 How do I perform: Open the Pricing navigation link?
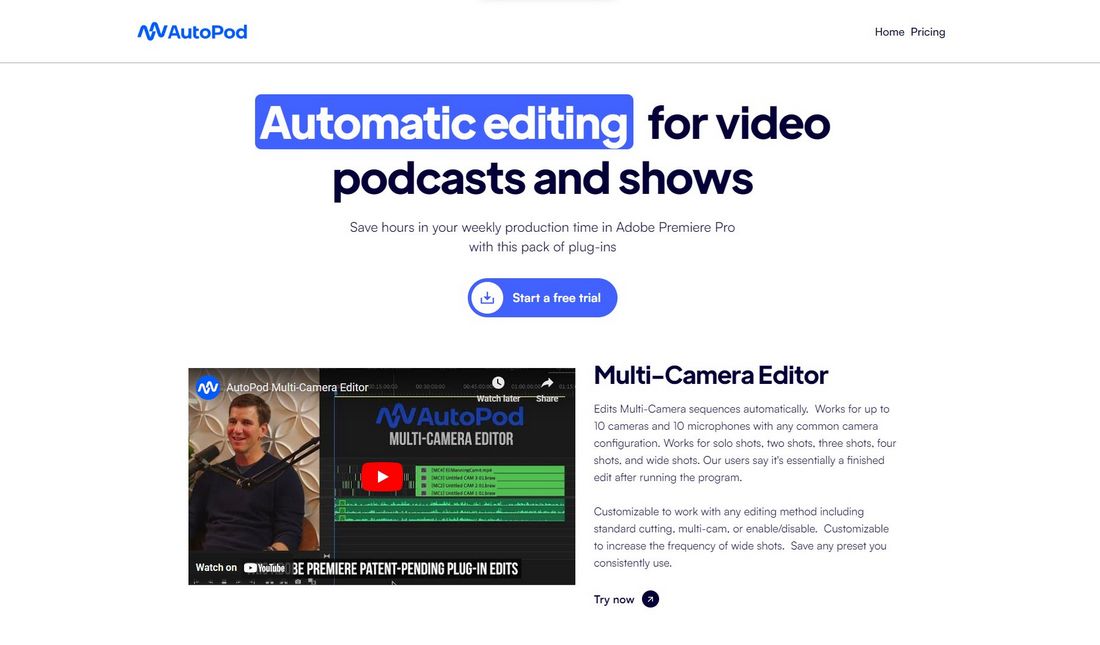coord(927,32)
